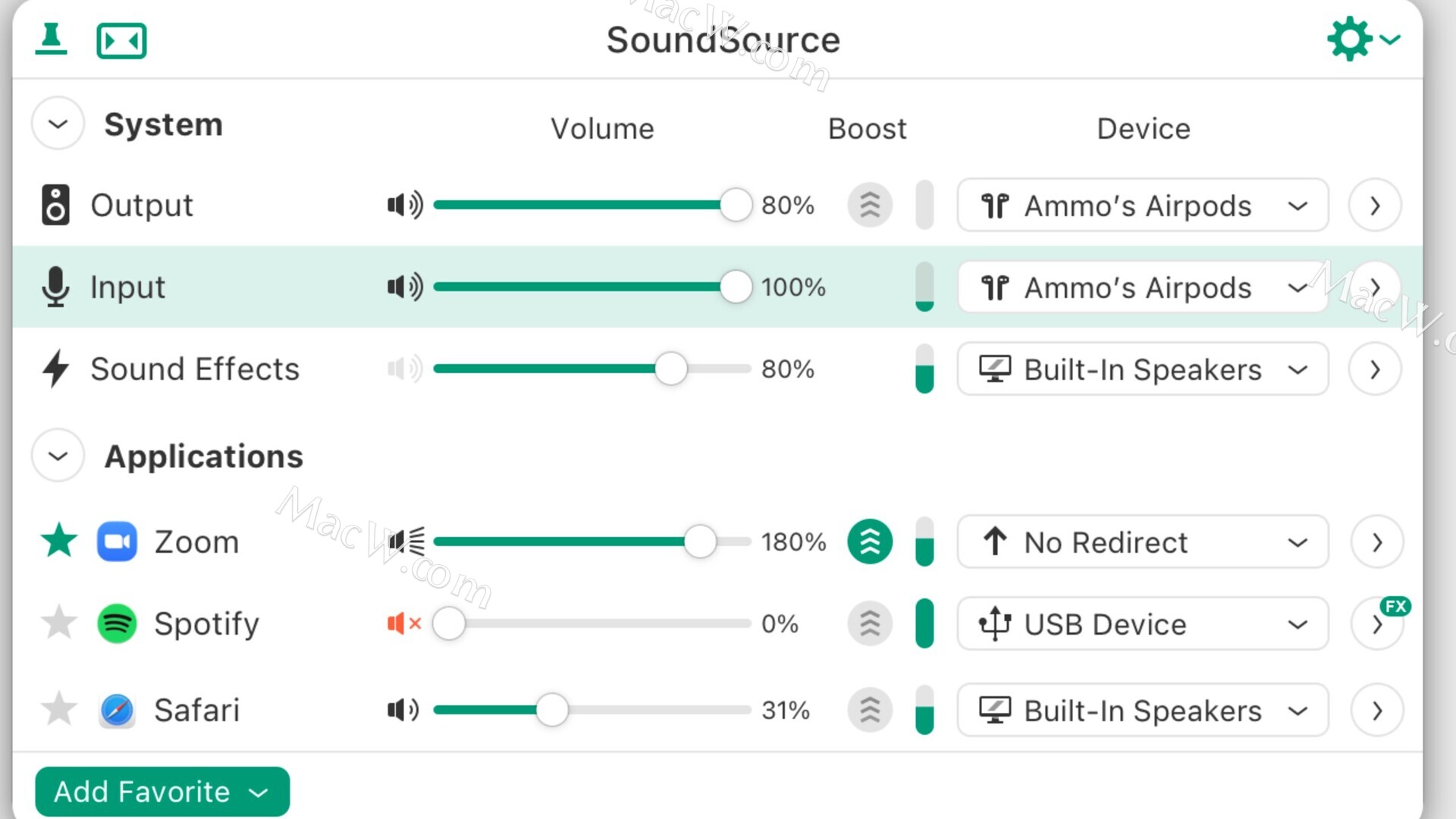Screen dimensions: 1456x819
Task: Click Spotify's 0% volume value
Action: tap(780, 623)
